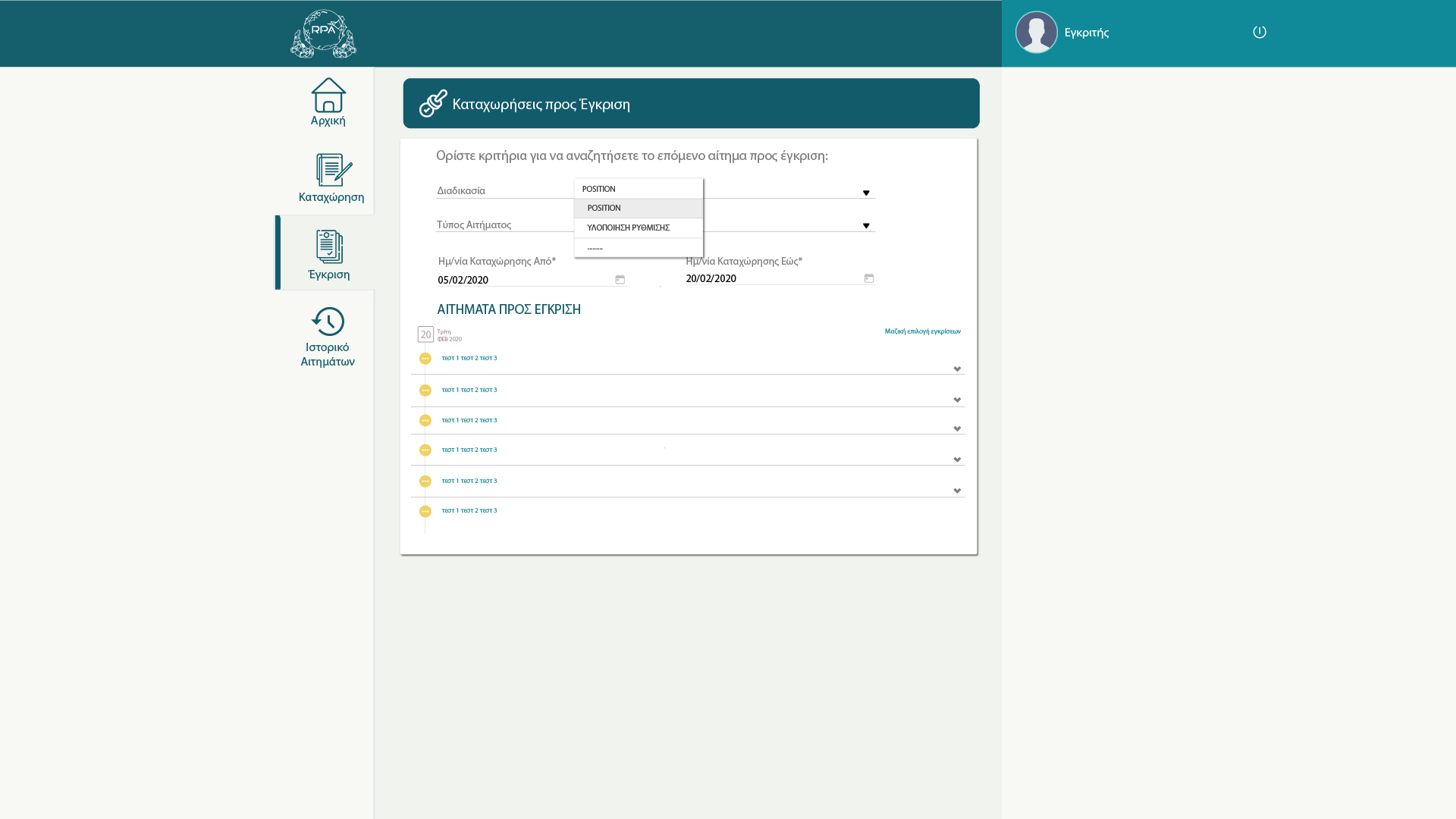Screen dimensions: 1456x819
Task: Click the RPA logo in header
Action: (323, 34)
